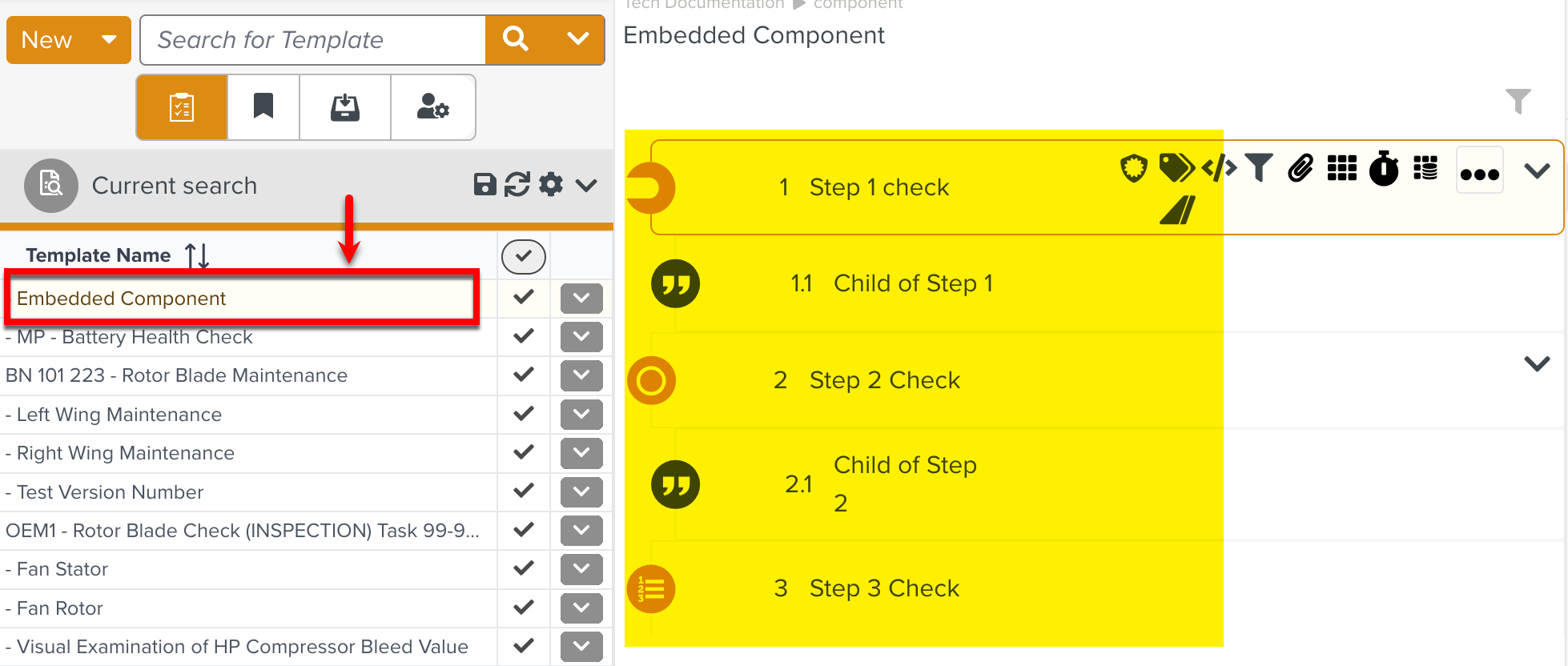Toggle the checkmark for Fan Stator row

click(524, 568)
